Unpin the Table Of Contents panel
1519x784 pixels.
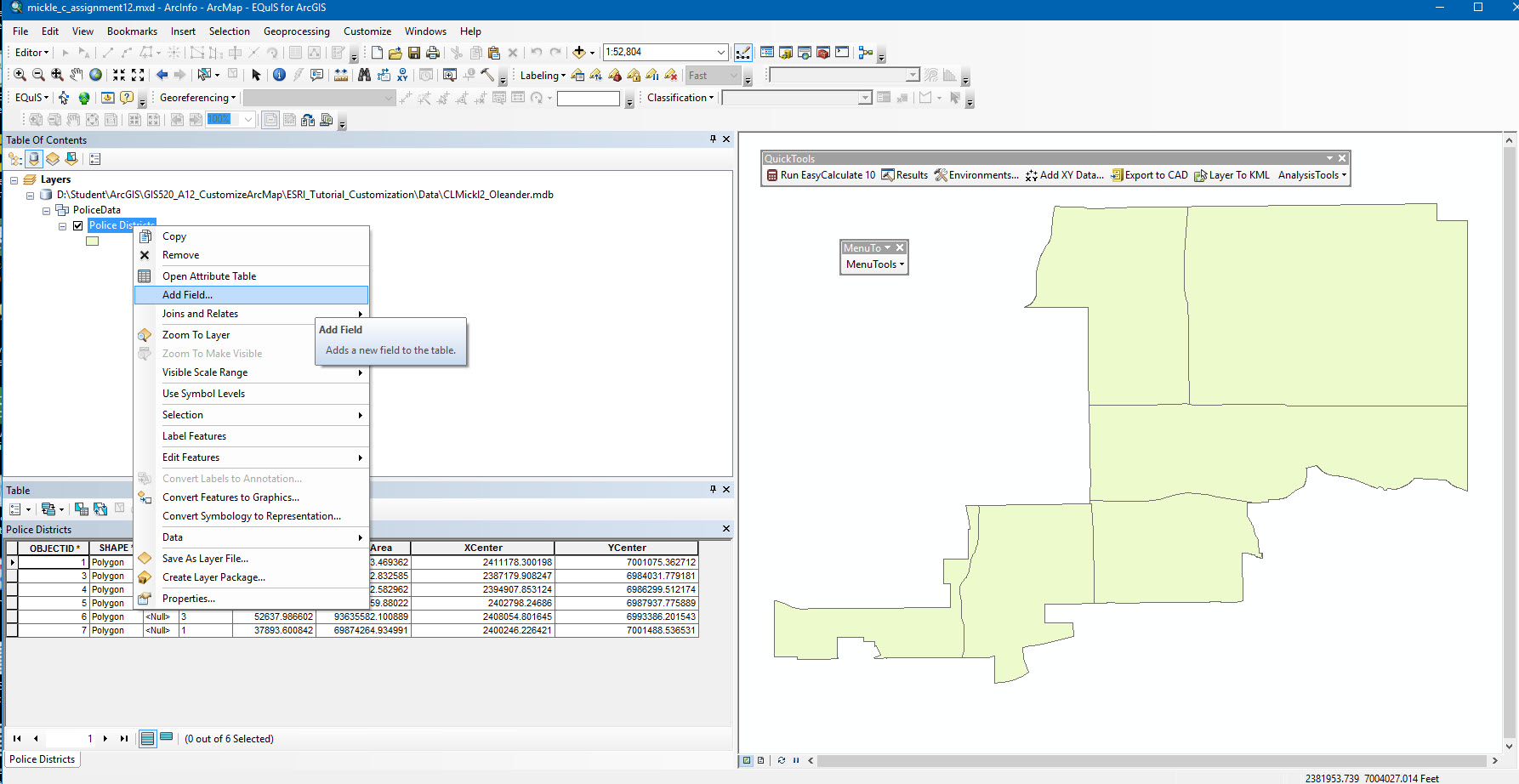713,139
